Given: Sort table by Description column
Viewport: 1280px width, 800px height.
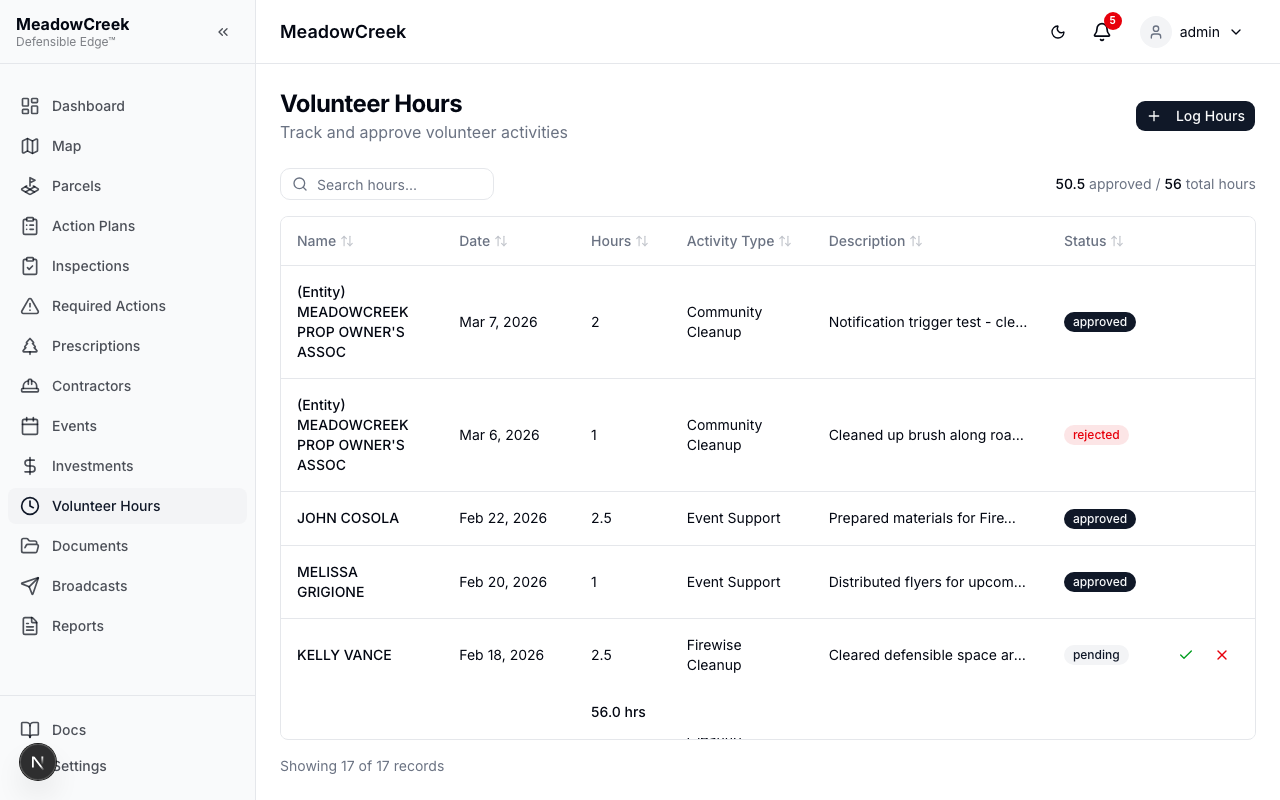Looking at the screenshot, I should 875,241.
